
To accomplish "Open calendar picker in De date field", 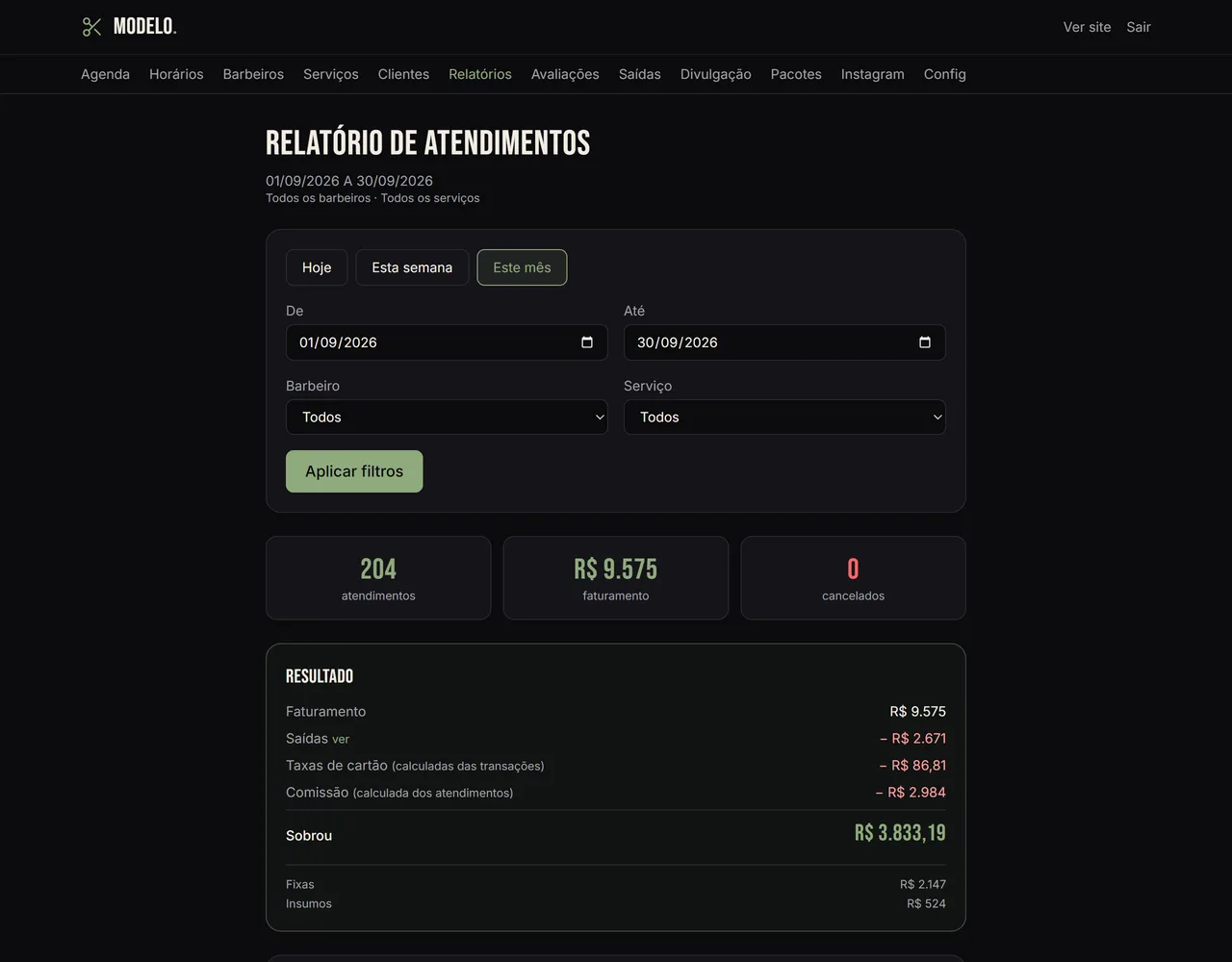I will tap(587, 342).
